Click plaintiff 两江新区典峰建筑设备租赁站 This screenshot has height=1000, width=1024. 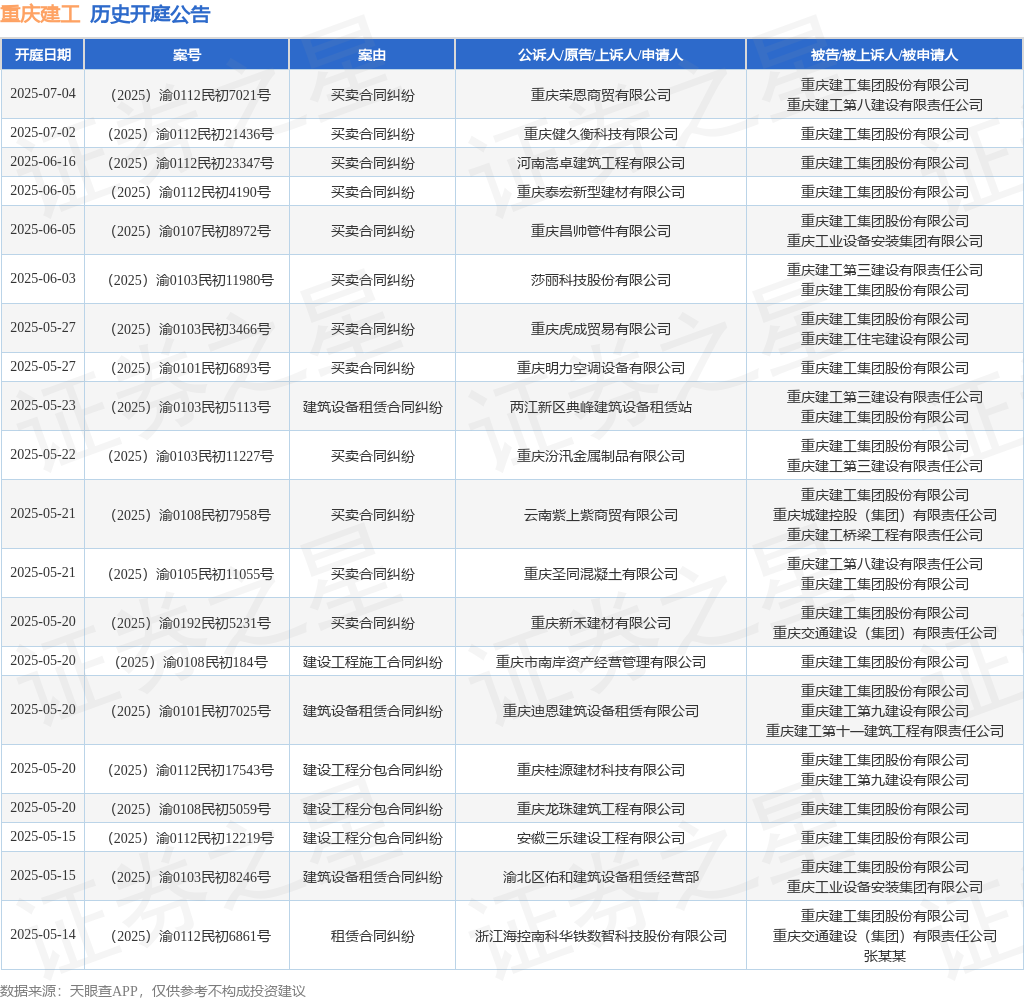click(x=601, y=408)
